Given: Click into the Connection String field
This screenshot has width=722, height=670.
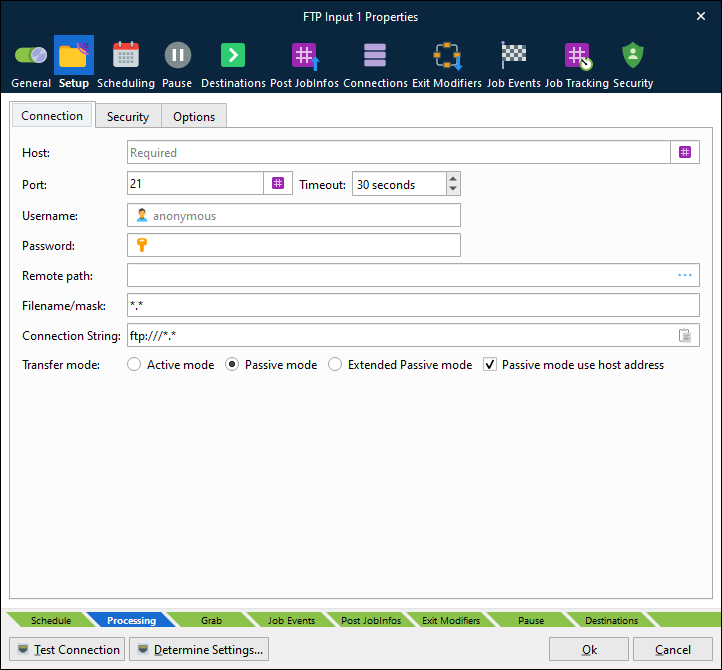Looking at the screenshot, I should tap(413, 335).
